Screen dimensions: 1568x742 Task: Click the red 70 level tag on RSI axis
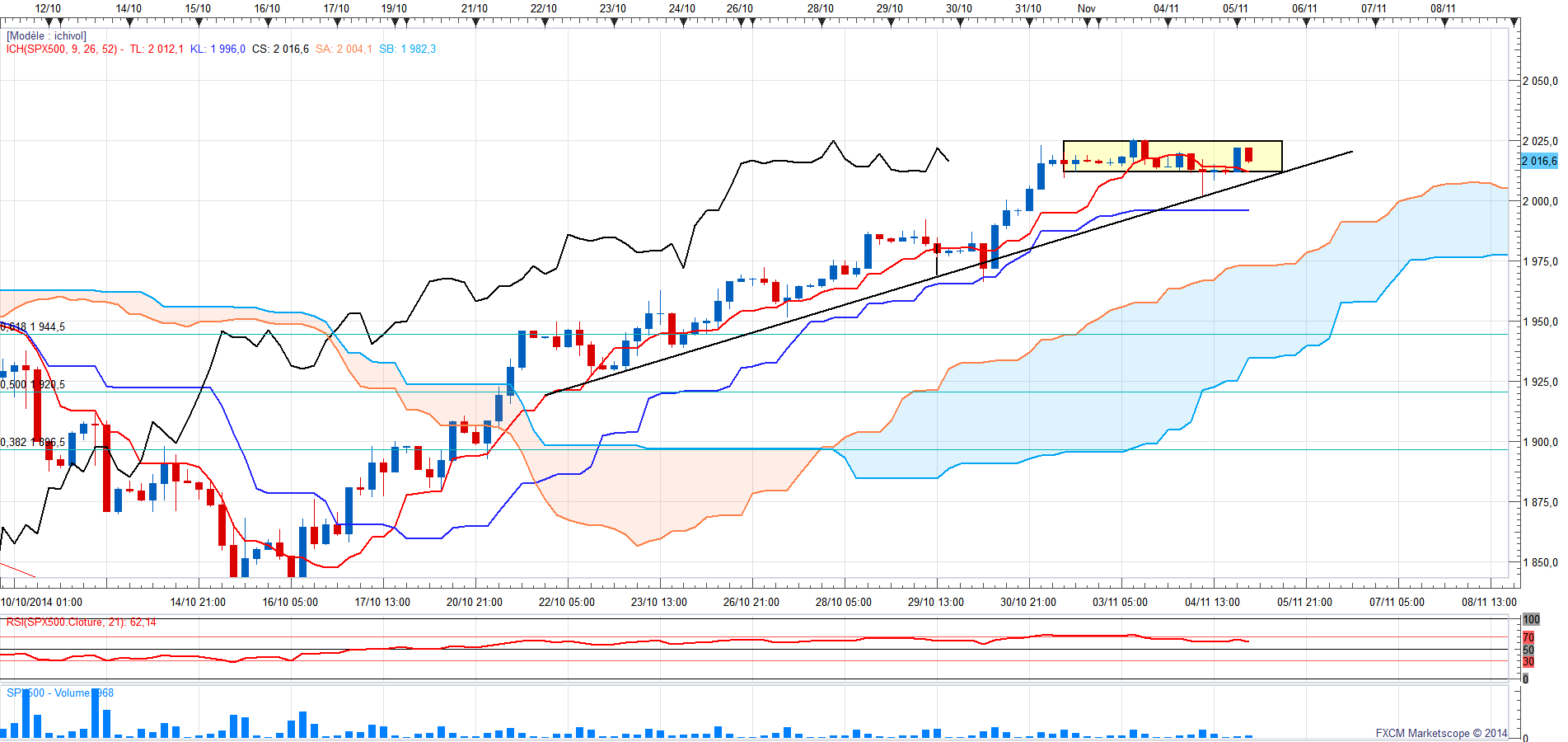coord(1528,638)
